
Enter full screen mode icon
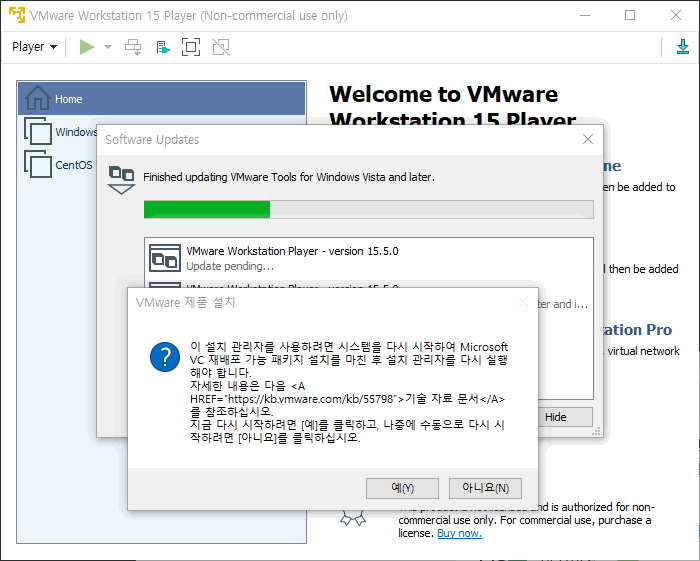(x=191, y=47)
